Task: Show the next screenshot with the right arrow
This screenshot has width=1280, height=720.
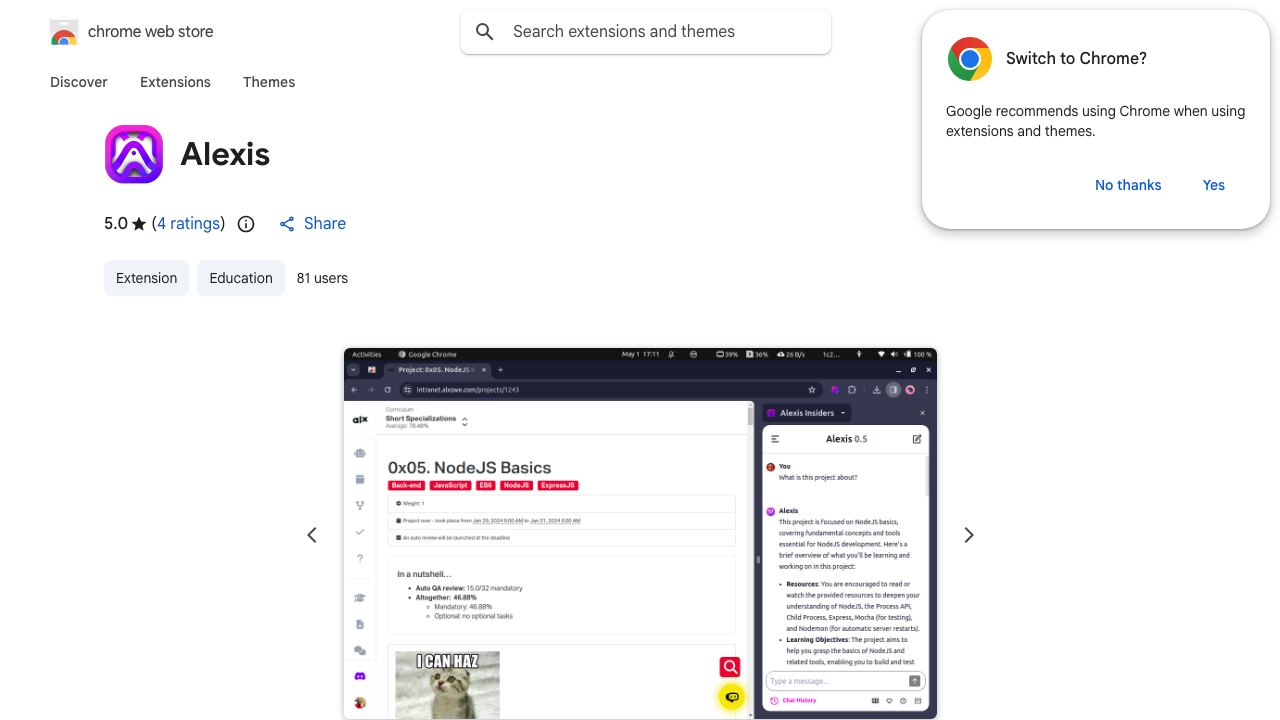Action: pos(968,535)
